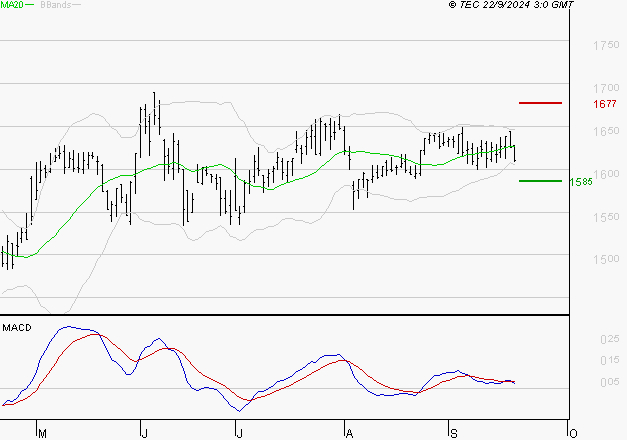Click the S month marker on time axis

(453, 434)
